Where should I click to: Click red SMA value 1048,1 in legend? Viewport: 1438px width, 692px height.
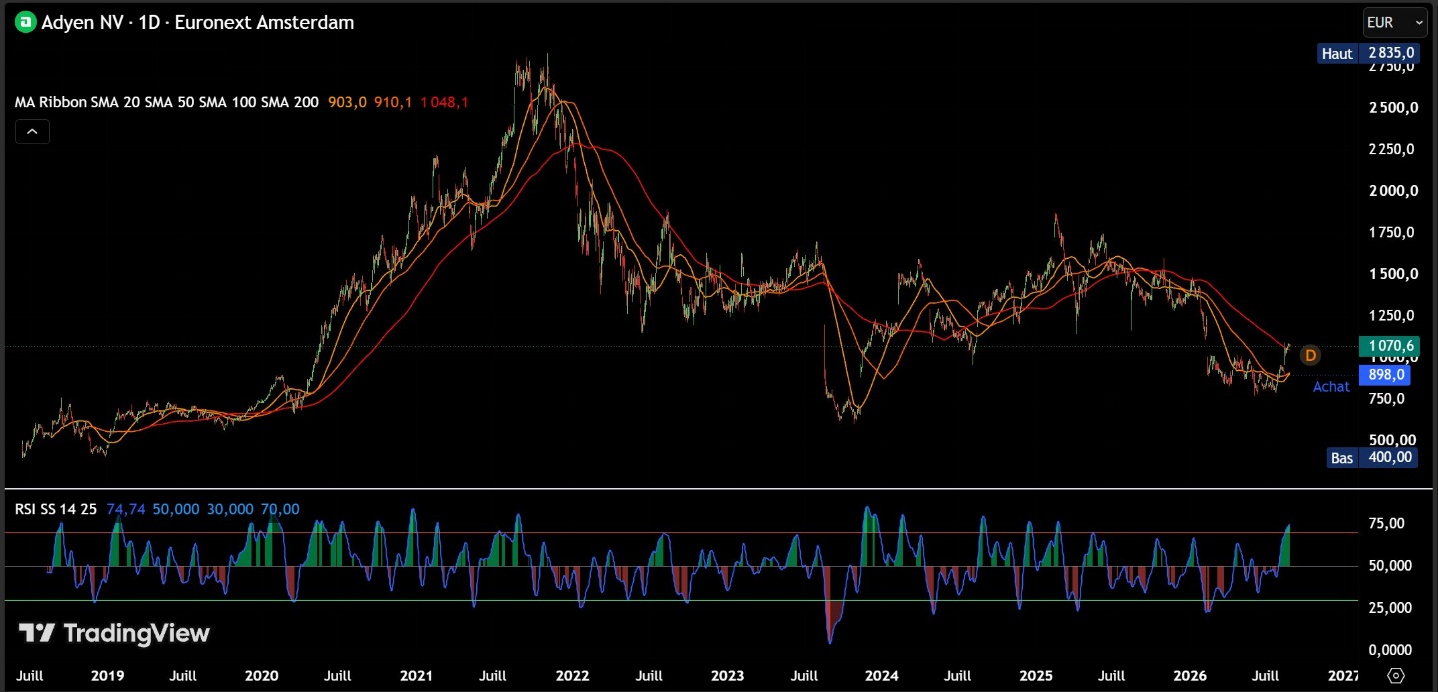[x=444, y=102]
